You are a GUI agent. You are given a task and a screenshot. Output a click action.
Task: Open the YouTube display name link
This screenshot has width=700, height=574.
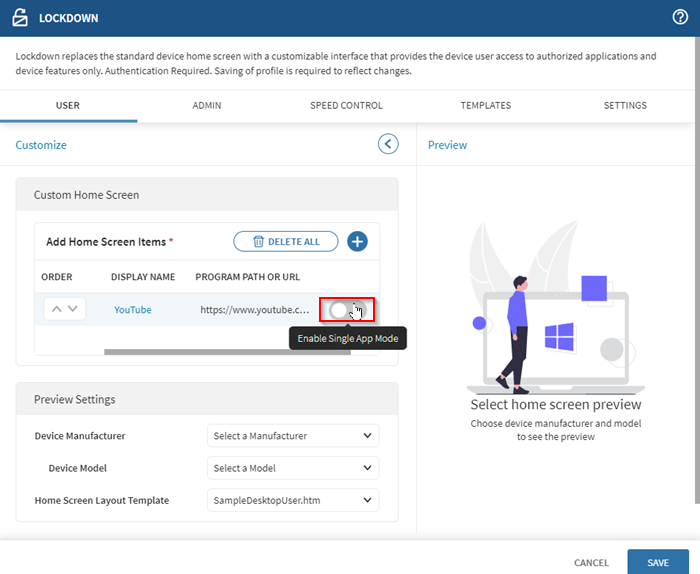click(x=133, y=310)
